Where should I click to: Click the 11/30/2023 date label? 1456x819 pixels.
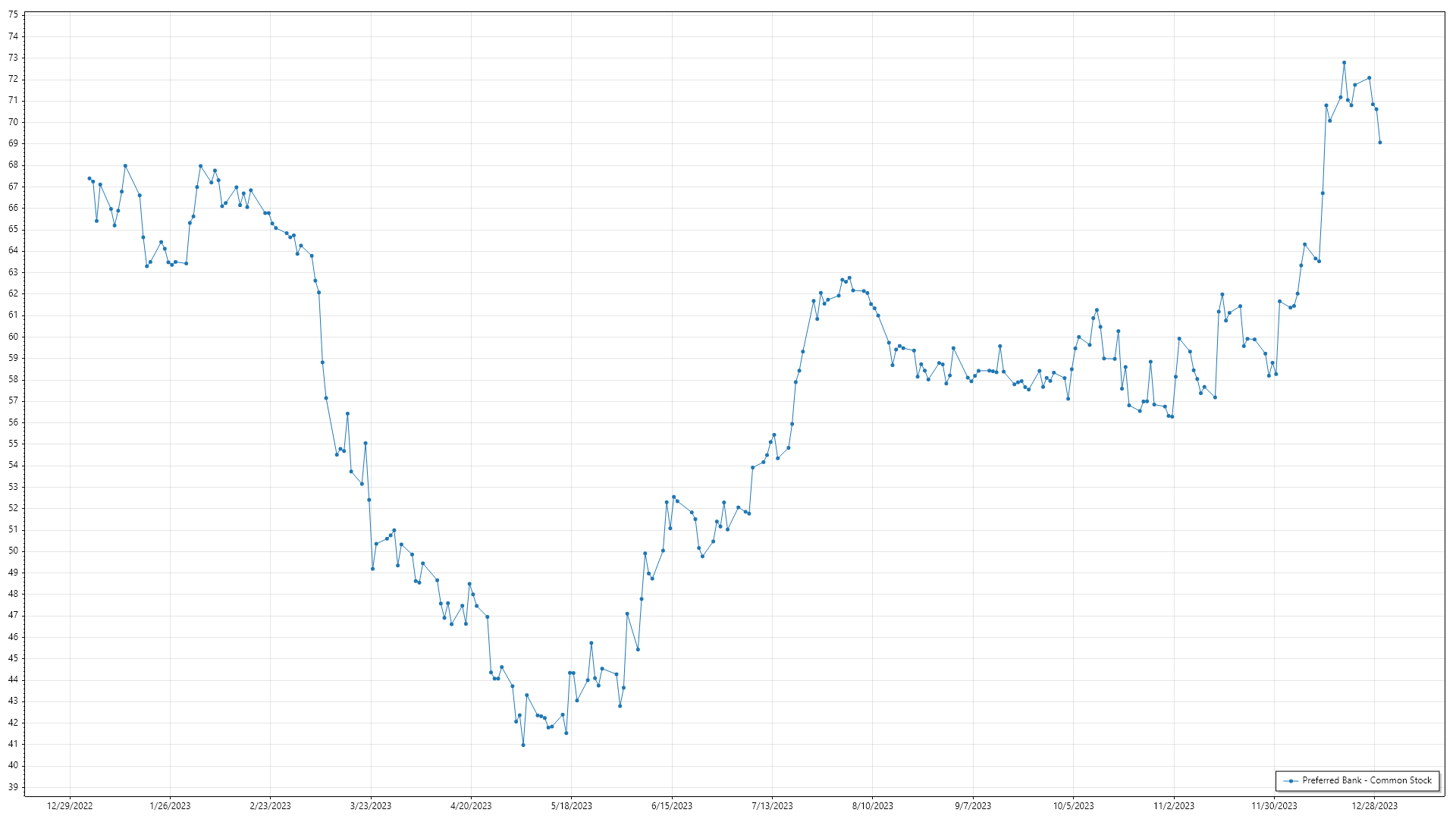coord(1274,806)
